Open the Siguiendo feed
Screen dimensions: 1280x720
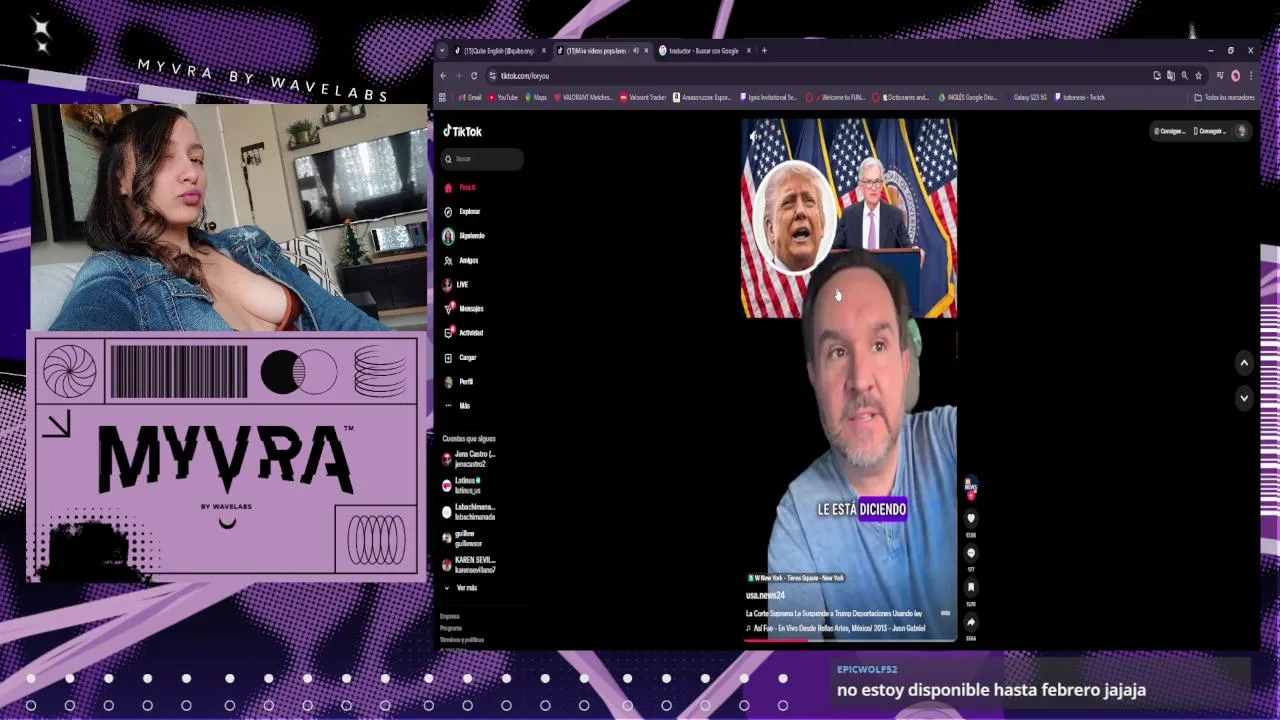pos(464,236)
